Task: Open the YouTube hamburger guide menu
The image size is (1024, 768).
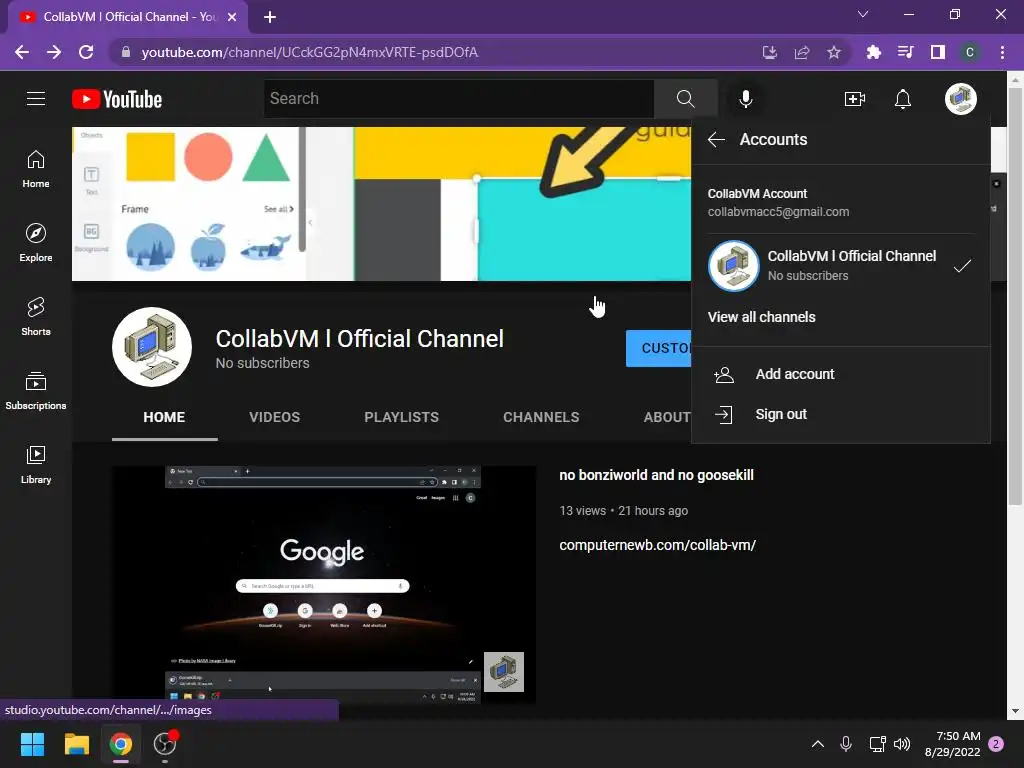Action: [x=36, y=99]
